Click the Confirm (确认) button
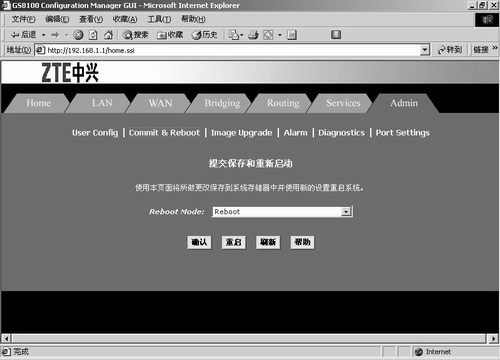This screenshot has height=360, width=500. [199, 242]
